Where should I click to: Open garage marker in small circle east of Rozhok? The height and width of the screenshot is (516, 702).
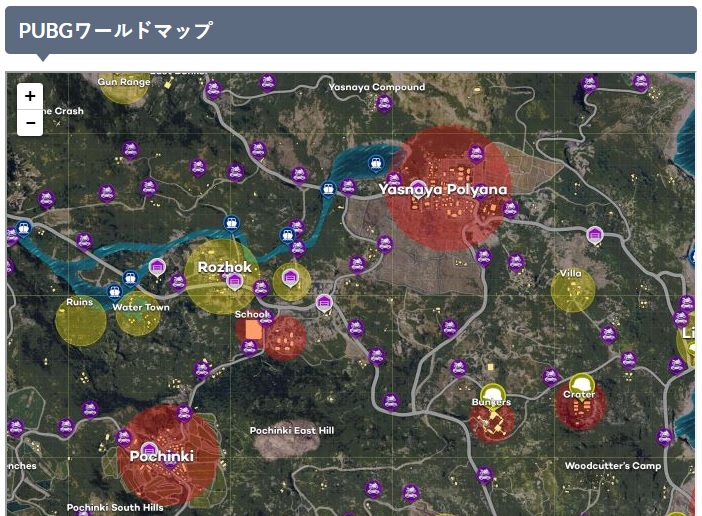pyautogui.click(x=291, y=278)
